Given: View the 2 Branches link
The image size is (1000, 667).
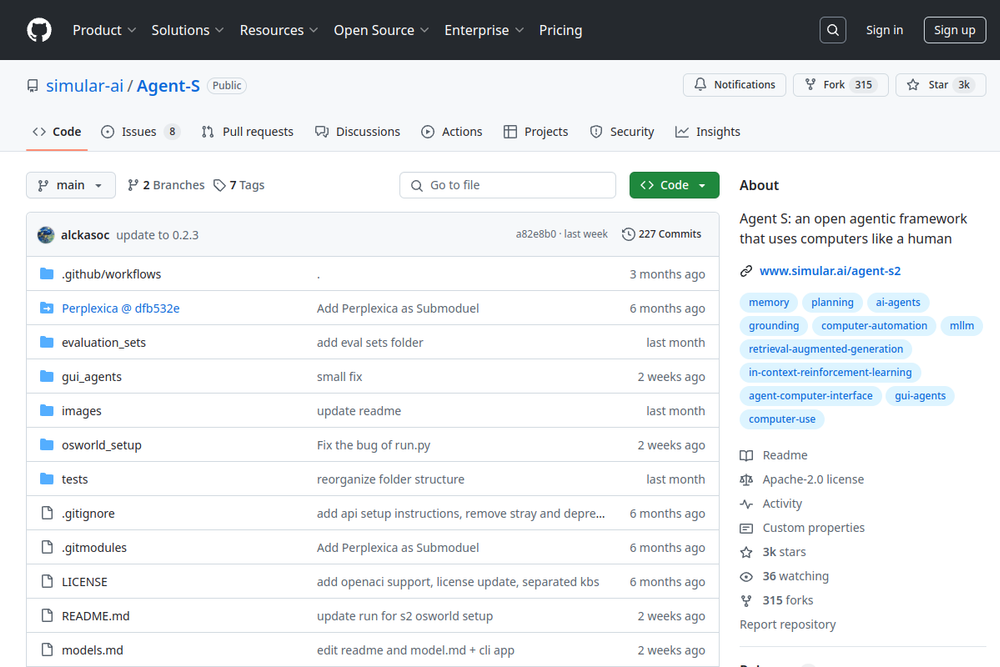Looking at the screenshot, I should (x=166, y=185).
